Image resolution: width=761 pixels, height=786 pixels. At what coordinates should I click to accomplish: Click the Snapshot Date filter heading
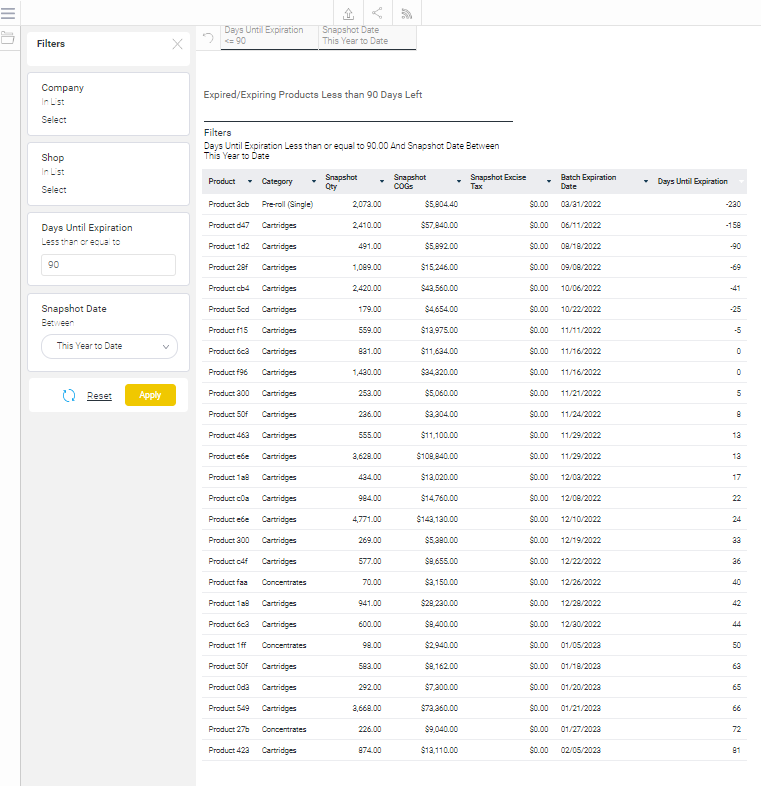tap(74, 309)
